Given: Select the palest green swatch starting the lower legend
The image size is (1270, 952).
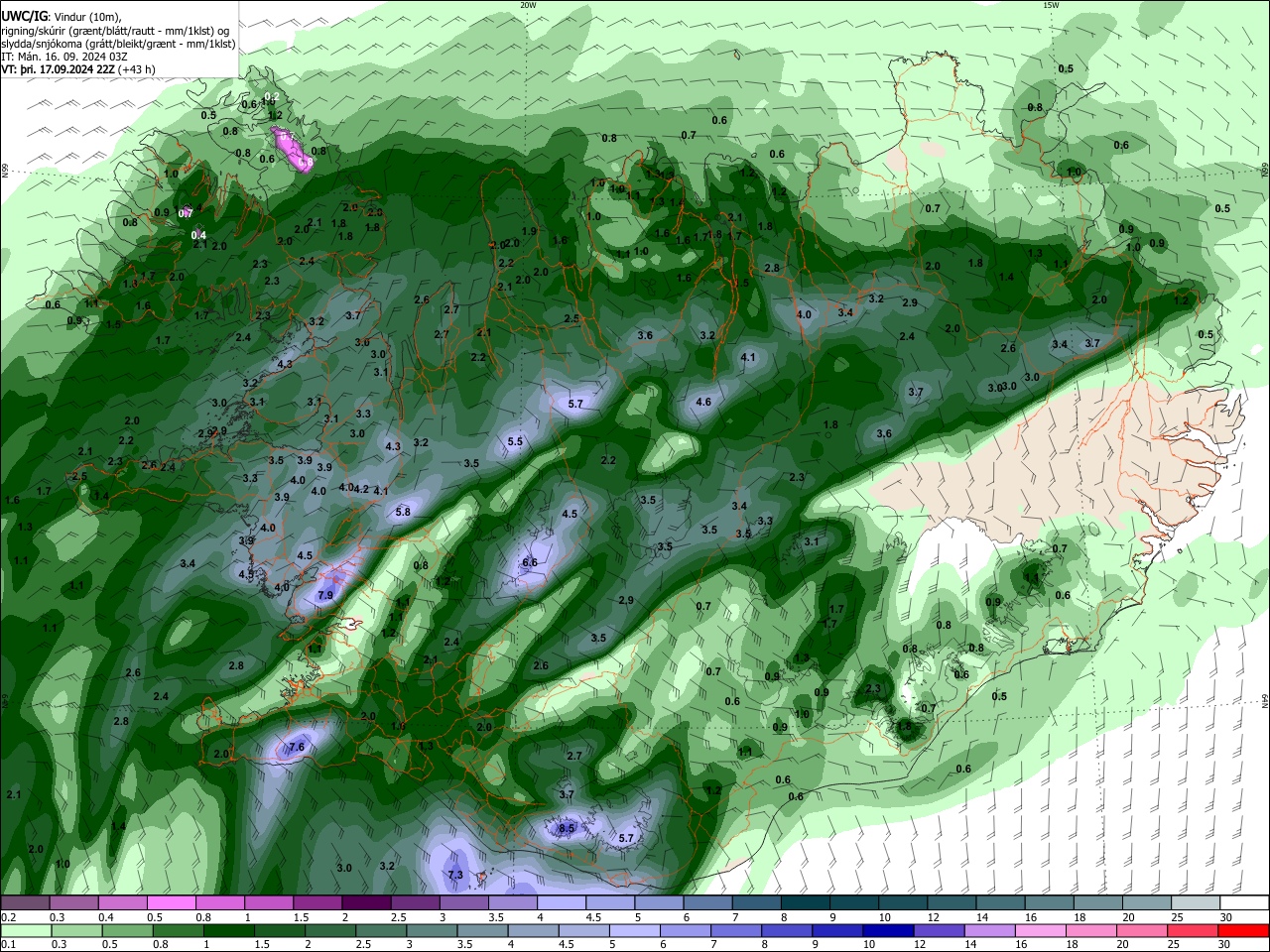Looking at the screenshot, I should pyautogui.click(x=25, y=930).
